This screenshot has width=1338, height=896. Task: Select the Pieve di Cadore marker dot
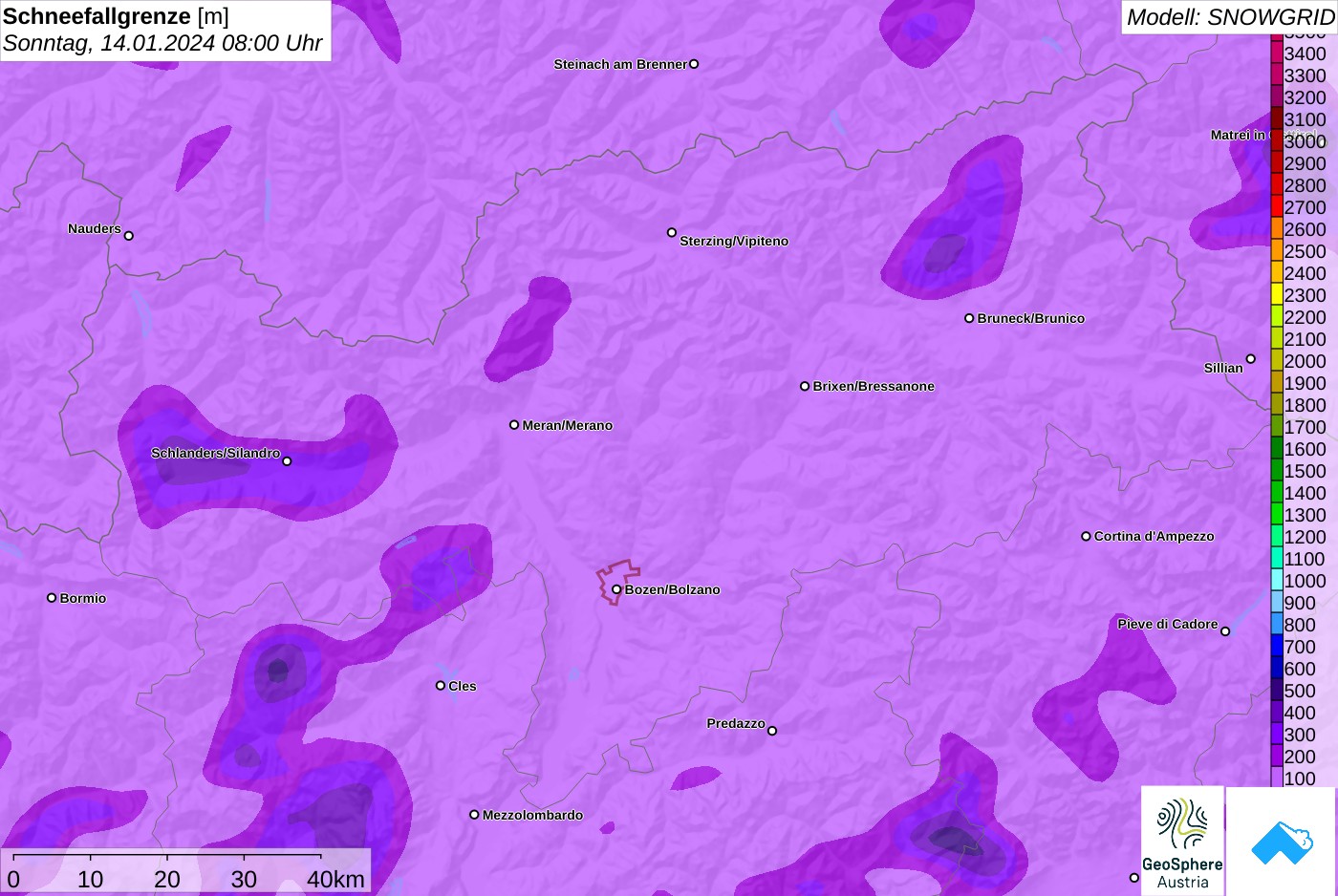pyautogui.click(x=1225, y=631)
